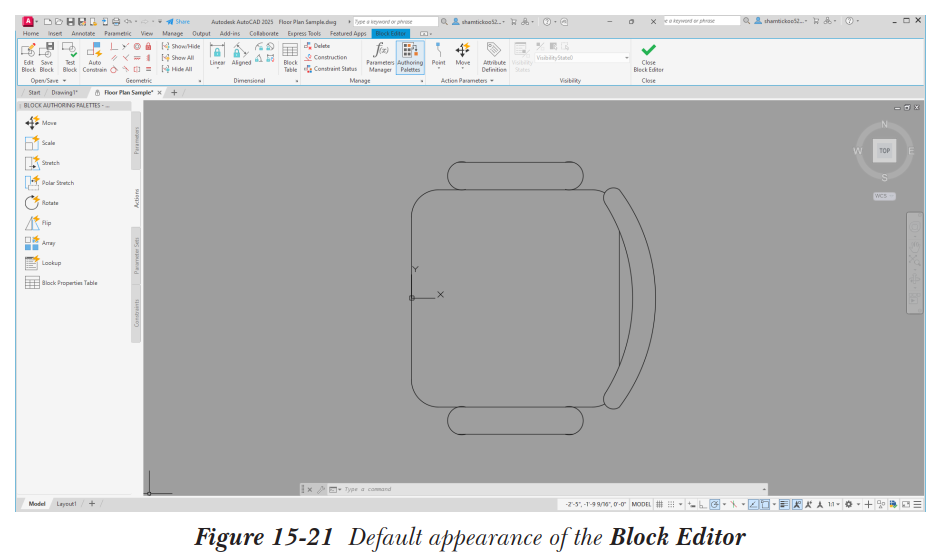Toggle the MODEL space status button
Image resolution: width=937 pixels, height=557 pixels.
click(x=641, y=504)
